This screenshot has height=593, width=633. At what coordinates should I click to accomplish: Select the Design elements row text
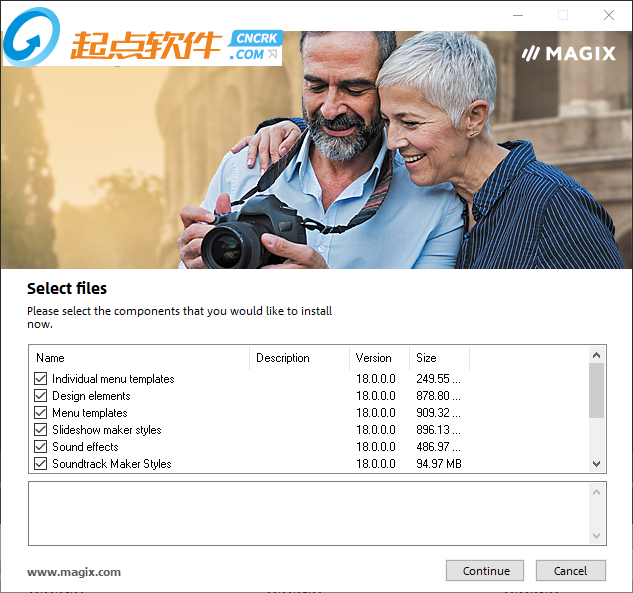[91, 396]
